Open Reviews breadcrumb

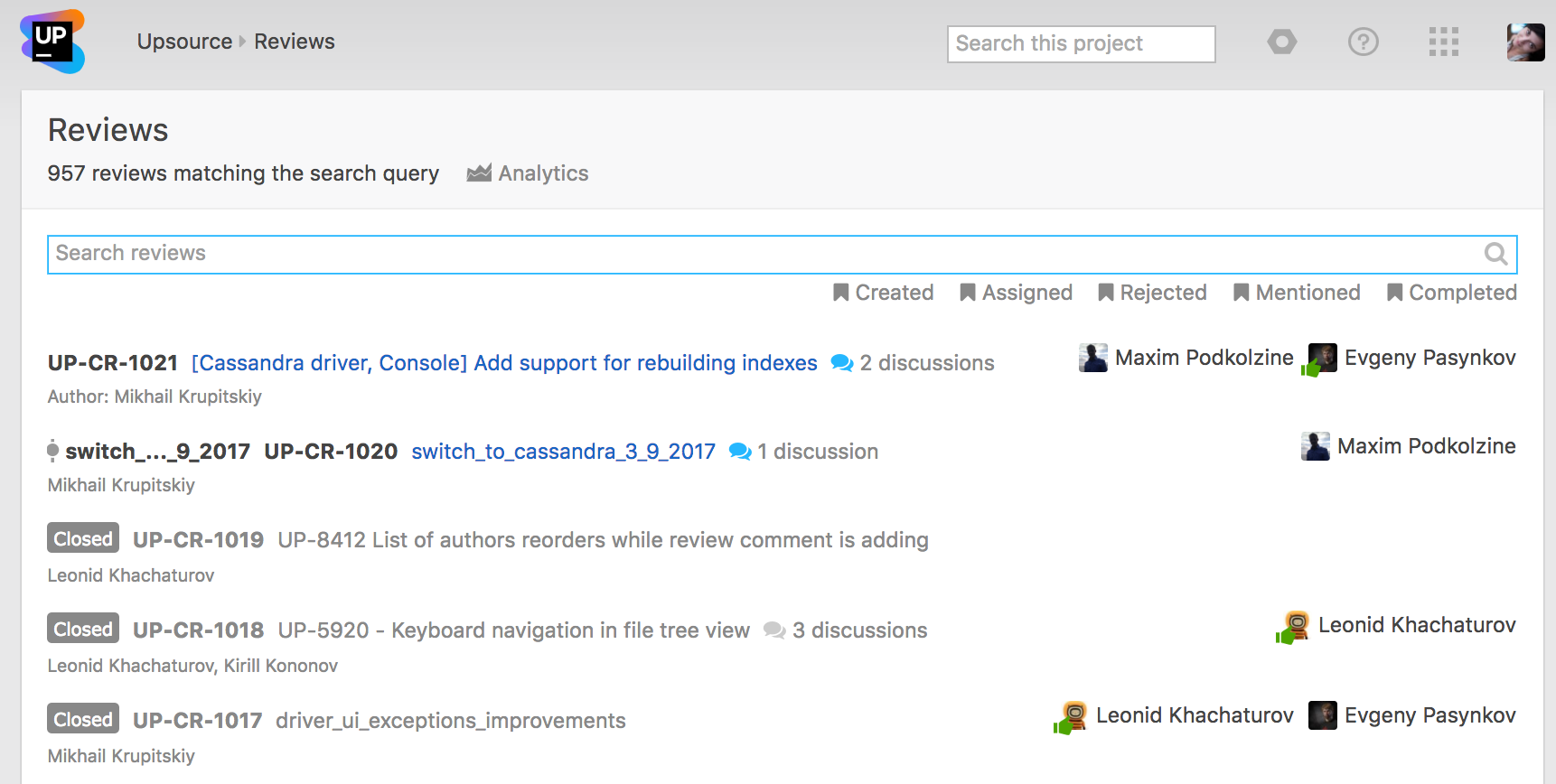point(295,42)
